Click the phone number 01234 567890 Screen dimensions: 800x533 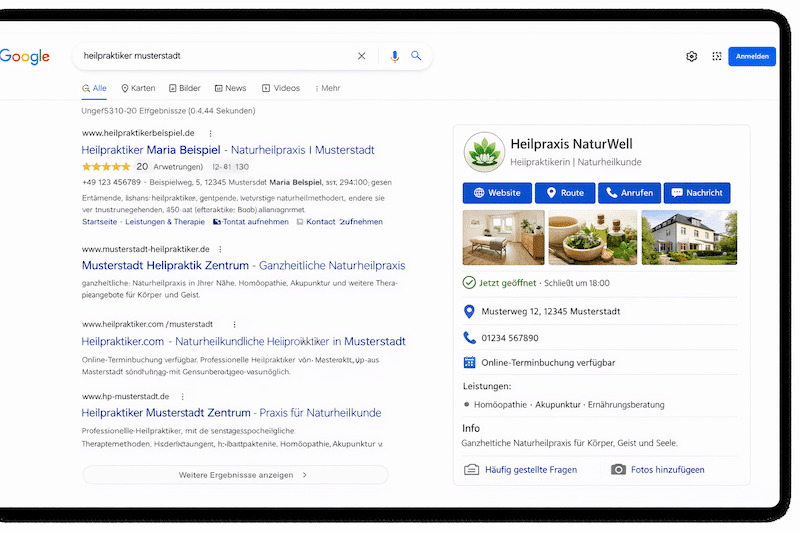510,338
